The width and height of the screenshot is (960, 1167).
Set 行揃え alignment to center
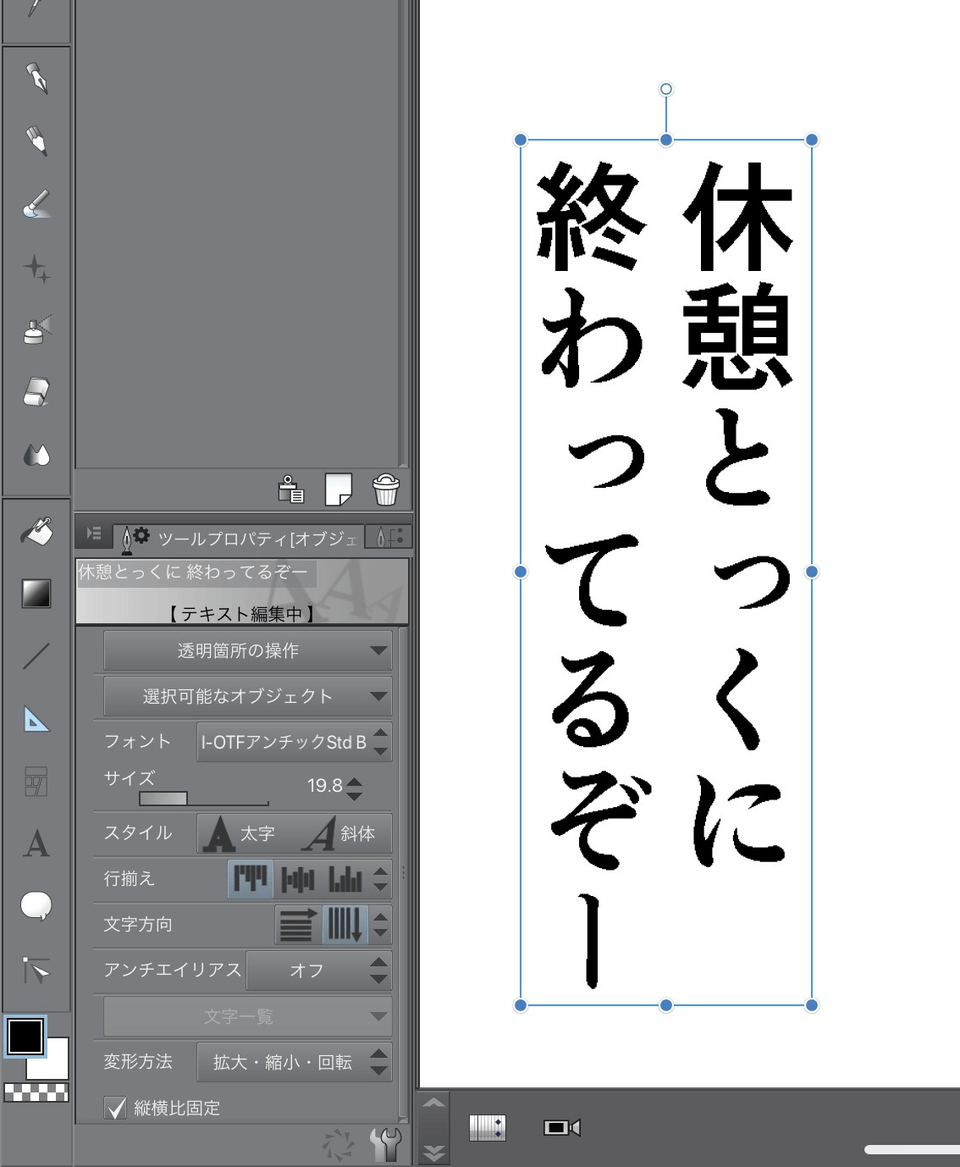click(298, 879)
